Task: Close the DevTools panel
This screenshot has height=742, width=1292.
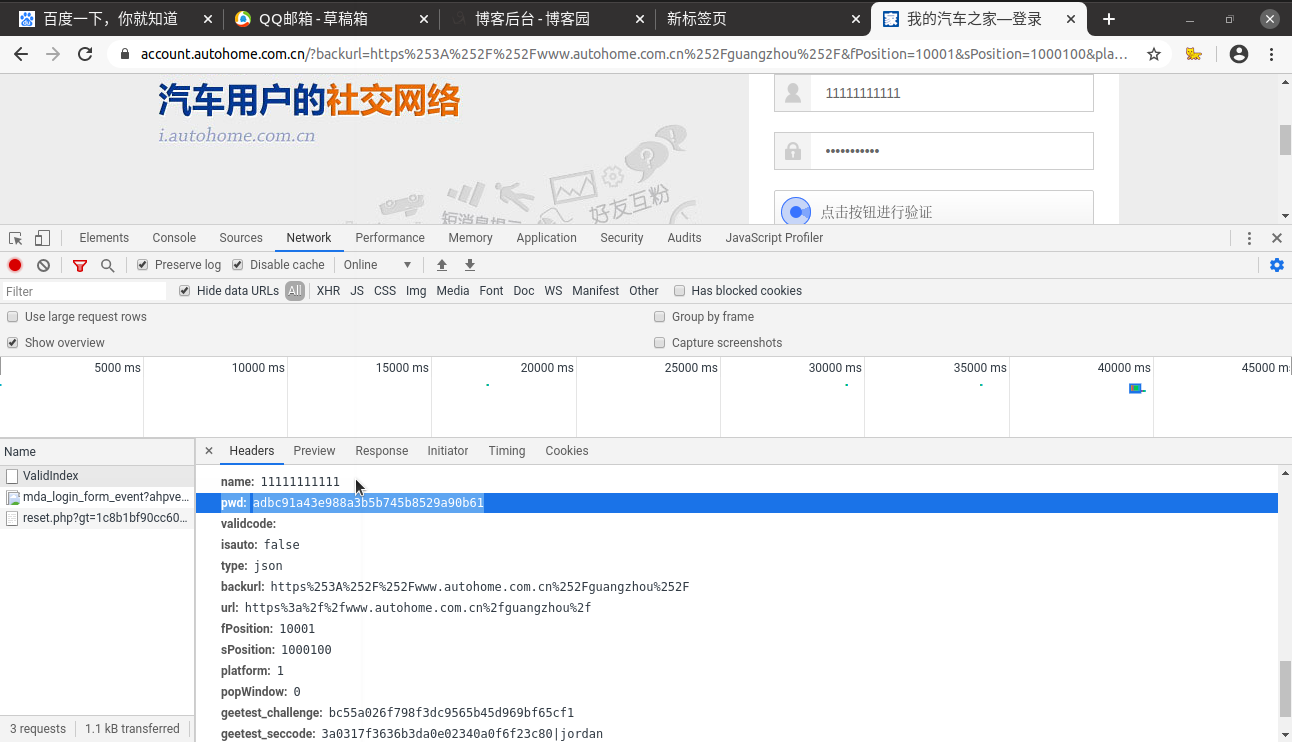Action: click(x=1277, y=238)
